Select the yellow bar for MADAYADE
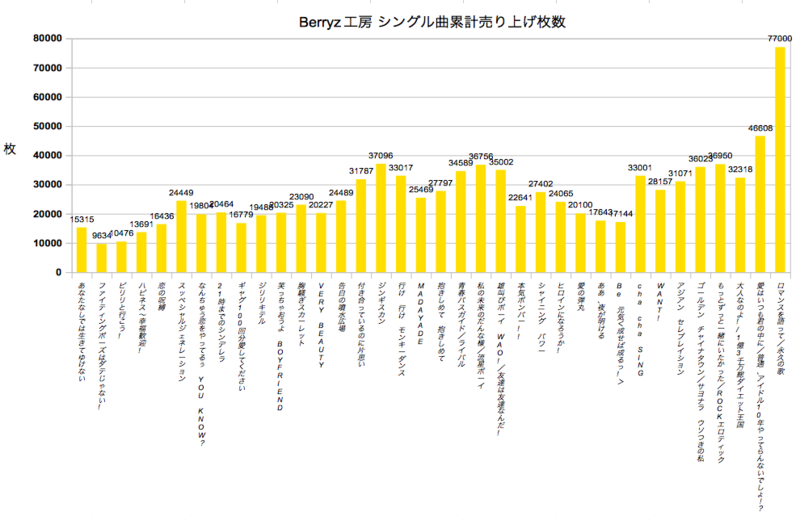 click(421, 235)
